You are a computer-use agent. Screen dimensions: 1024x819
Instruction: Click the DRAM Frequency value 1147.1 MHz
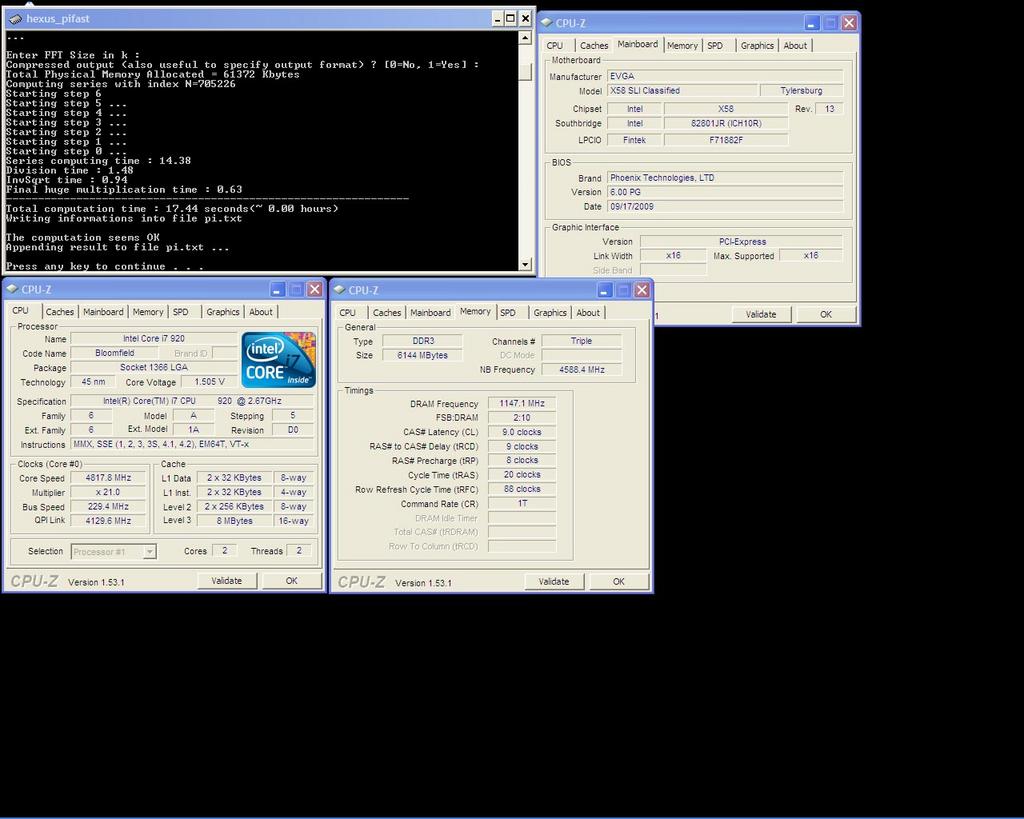522,404
